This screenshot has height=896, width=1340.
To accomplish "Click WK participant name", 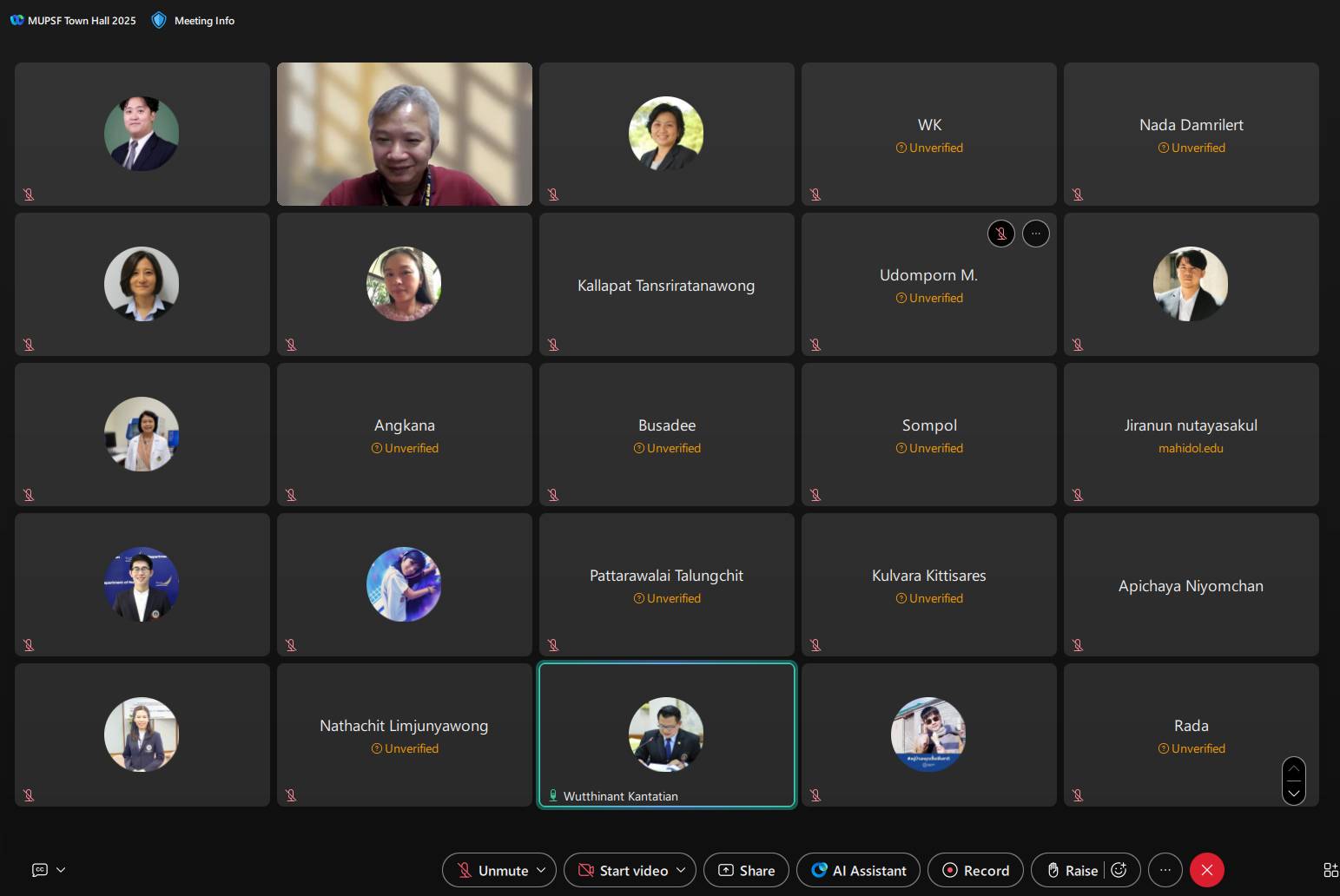I will (x=929, y=125).
